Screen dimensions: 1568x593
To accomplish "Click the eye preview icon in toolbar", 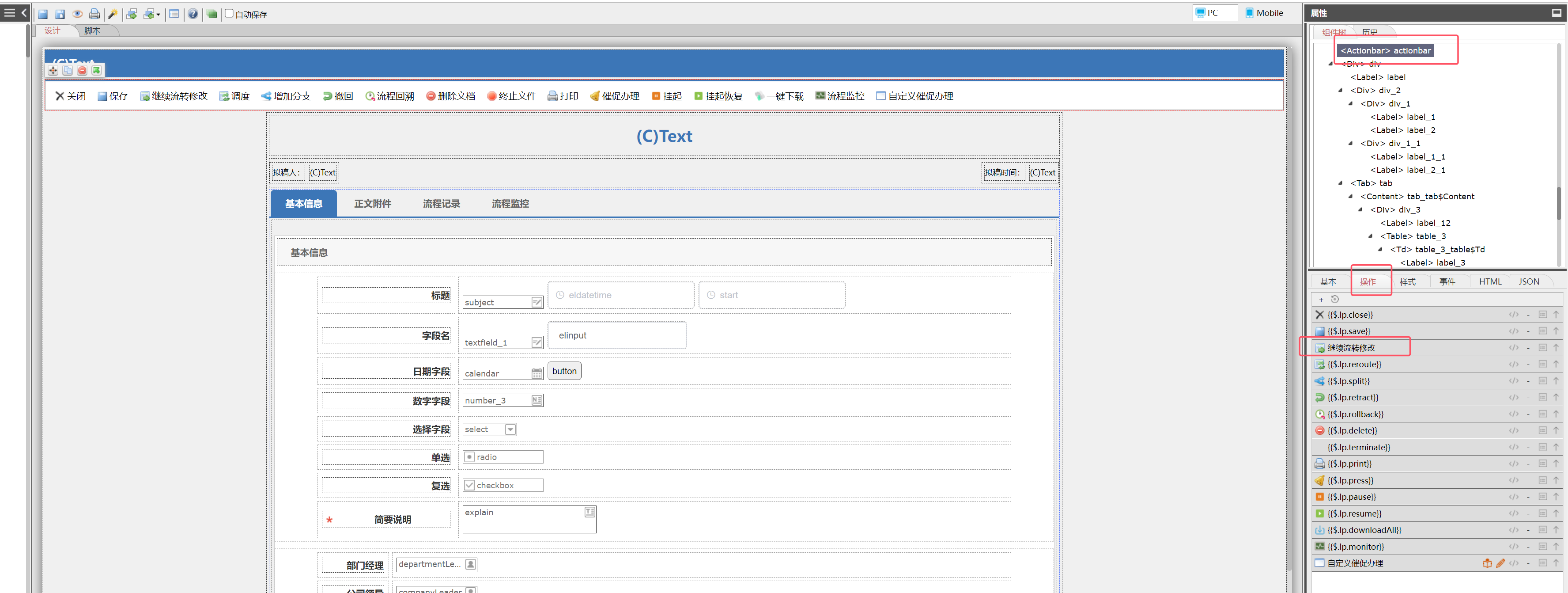I will pyautogui.click(x=77, y=13).
